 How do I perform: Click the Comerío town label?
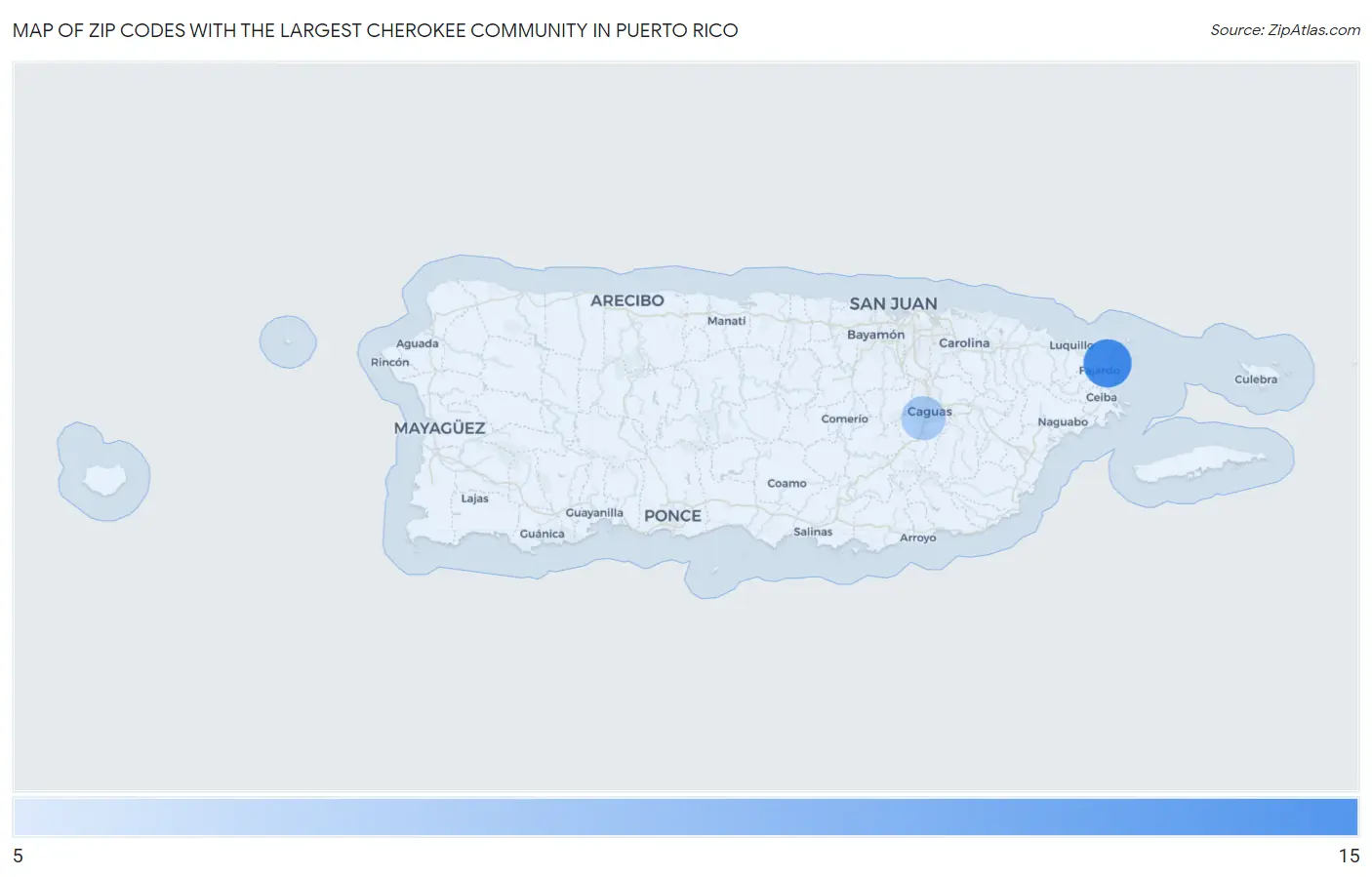[844, 419]
